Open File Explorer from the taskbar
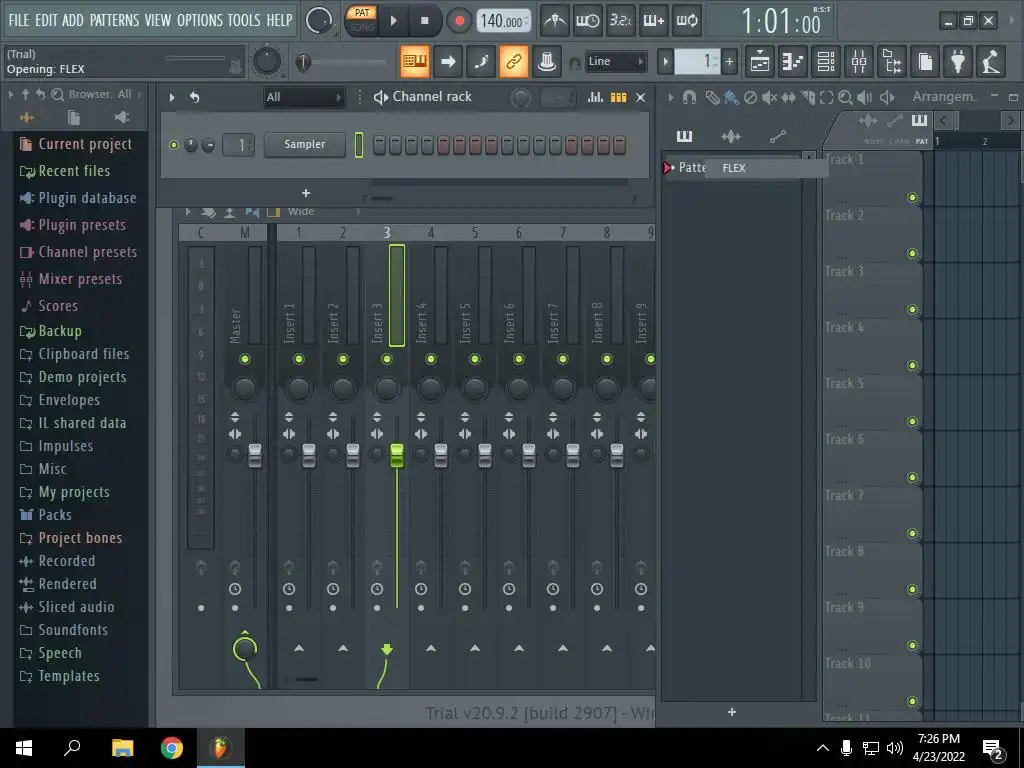 tap(122, 748)
